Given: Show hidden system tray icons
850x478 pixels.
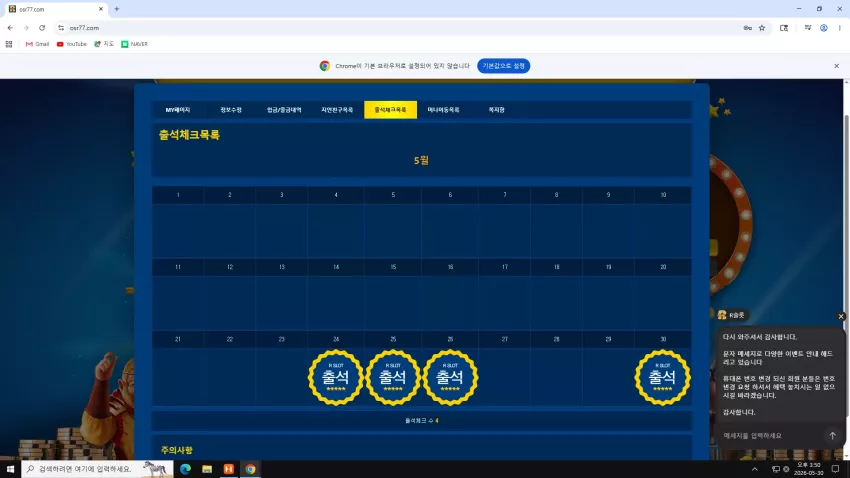Looking at the screenshot, I should 755,469.
